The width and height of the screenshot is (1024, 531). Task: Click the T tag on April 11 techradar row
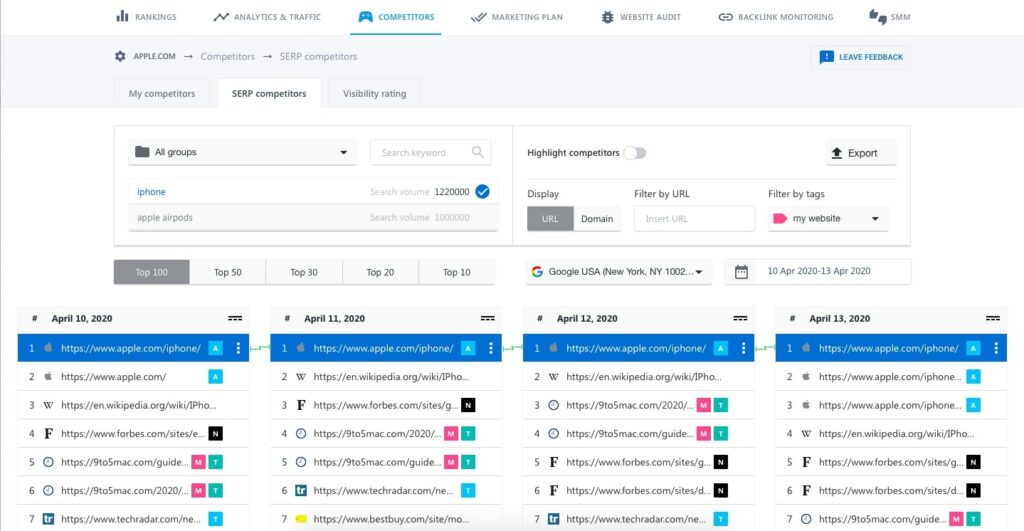click(468, 491)
